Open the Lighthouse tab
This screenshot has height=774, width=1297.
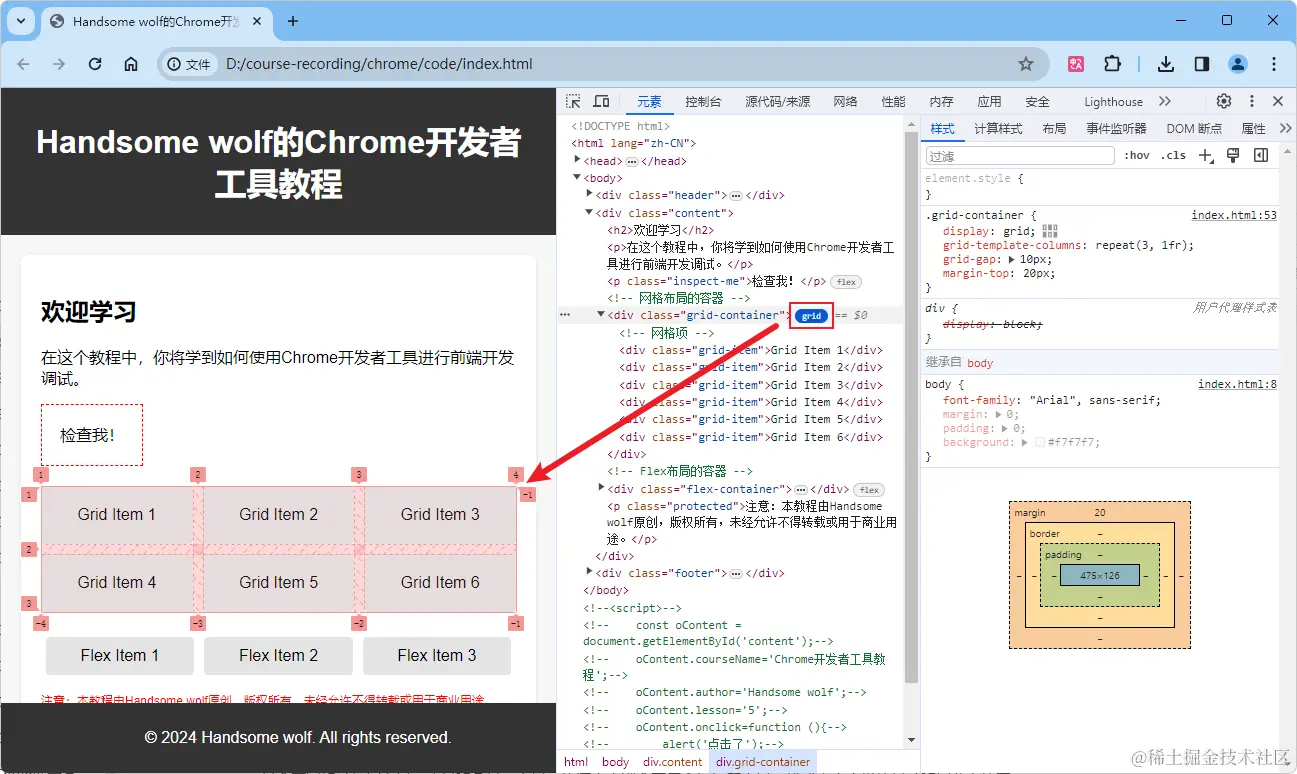pos(1113,101)
